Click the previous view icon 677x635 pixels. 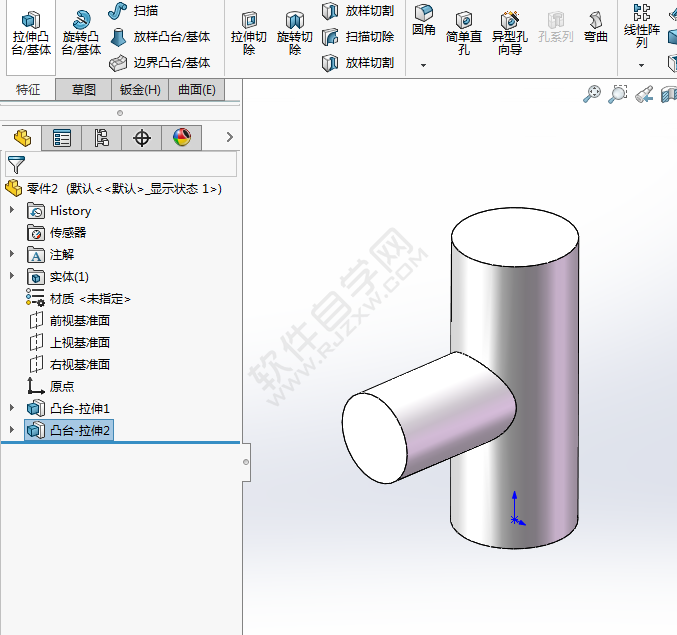(x=644, y=94)
